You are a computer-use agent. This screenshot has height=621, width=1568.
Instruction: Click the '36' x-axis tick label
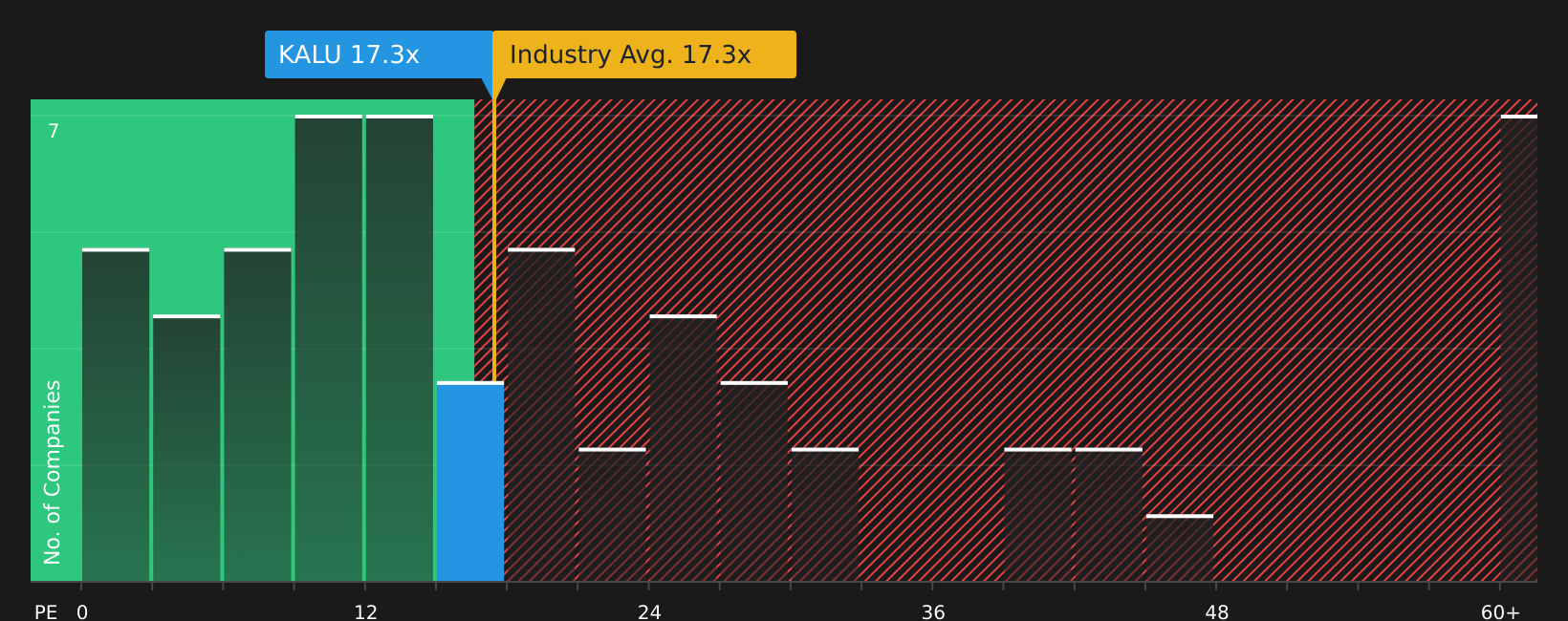(933, 612)
